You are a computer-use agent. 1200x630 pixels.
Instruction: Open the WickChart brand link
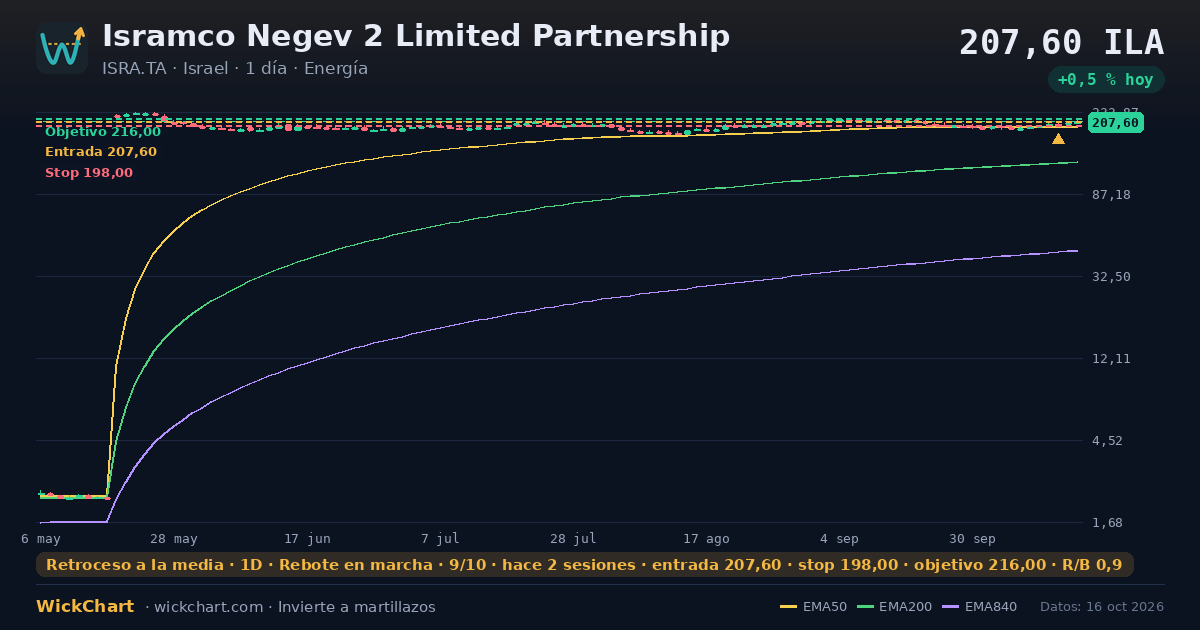click(x=85, y=607)
